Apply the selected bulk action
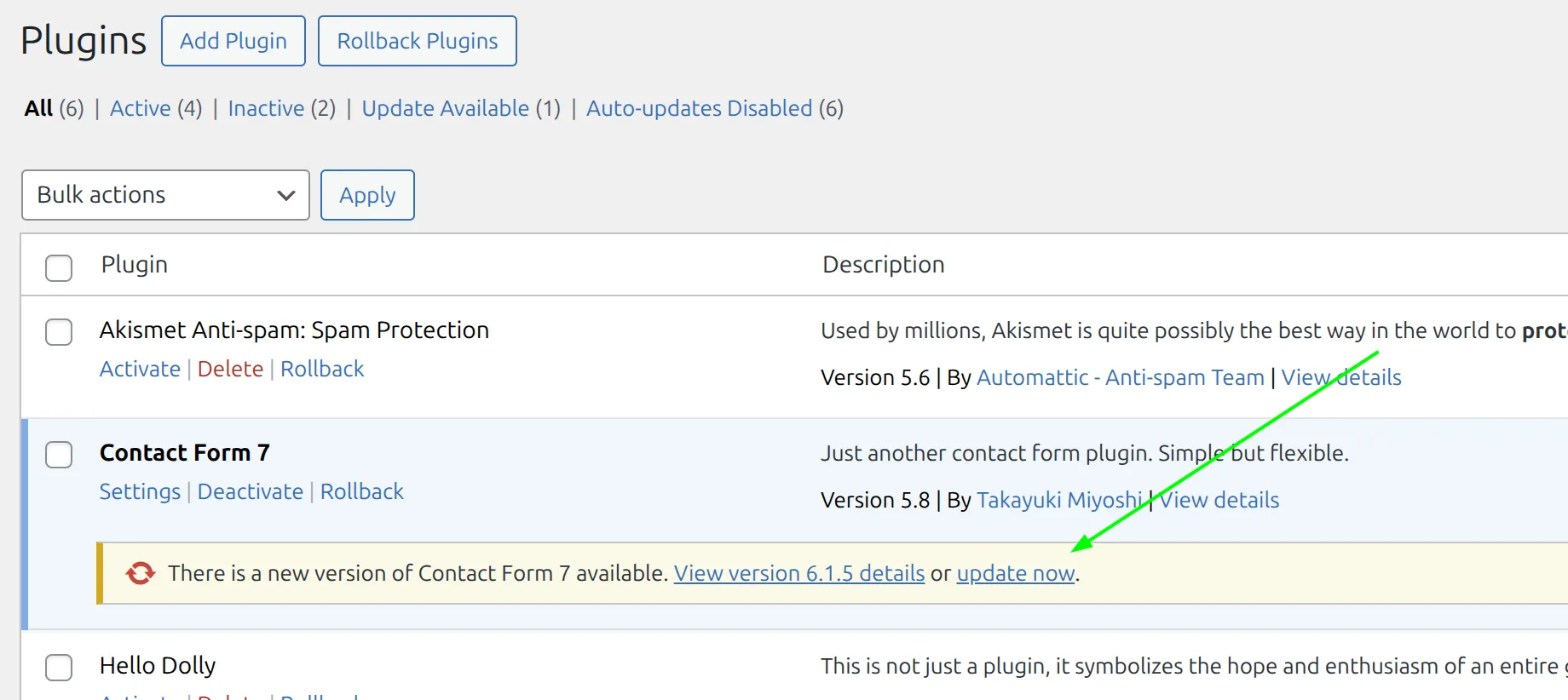Image resolution: width=1568 pixels, height=700 pixels. 367,195
